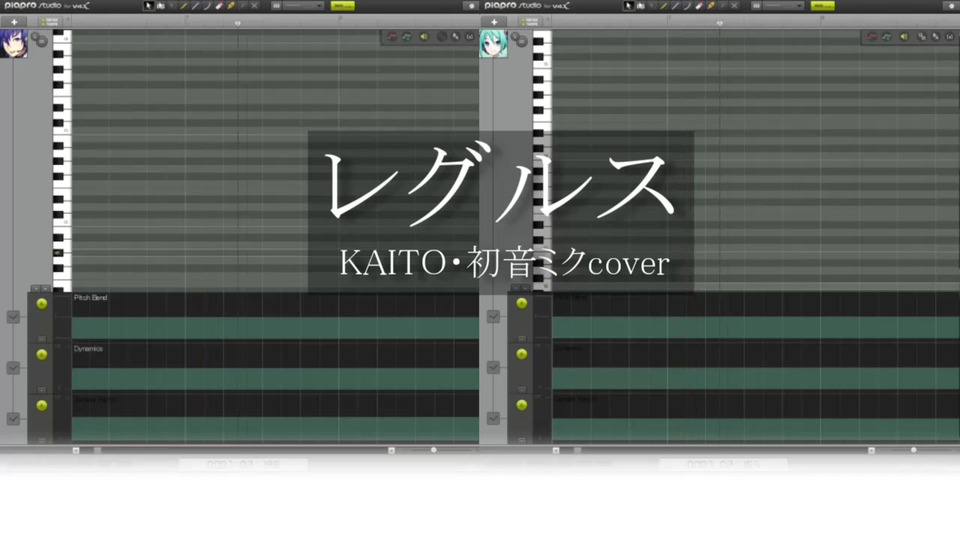Collapse Dynamics lane with its small minus
This screenshot has width=960, height=540.
pyautogui.click(x=42, y=389)
